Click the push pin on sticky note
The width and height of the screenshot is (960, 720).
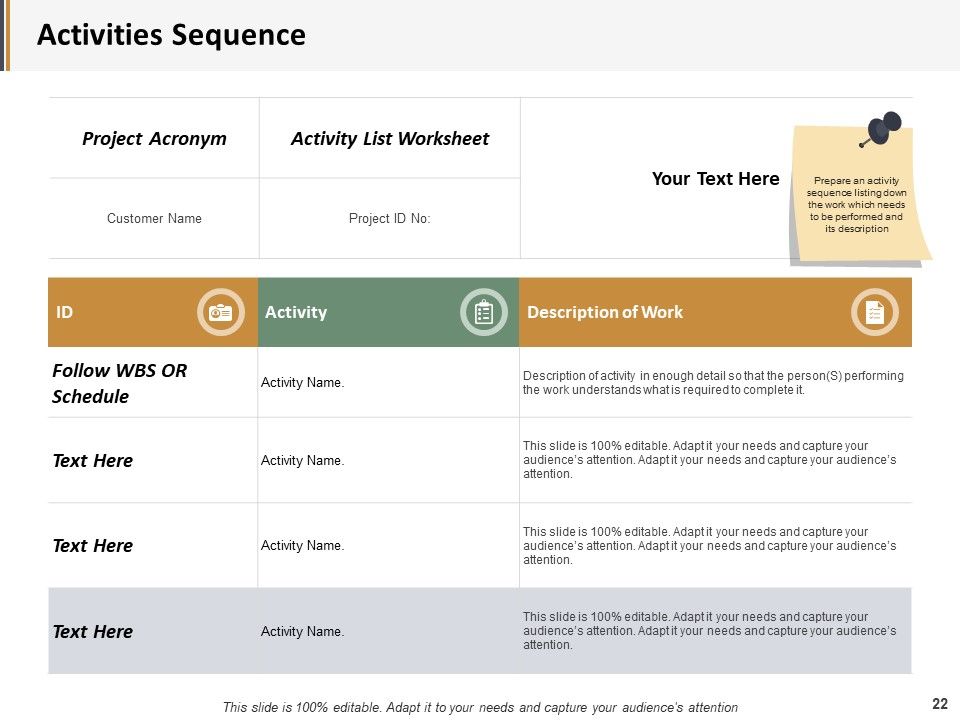click(881, 129)
